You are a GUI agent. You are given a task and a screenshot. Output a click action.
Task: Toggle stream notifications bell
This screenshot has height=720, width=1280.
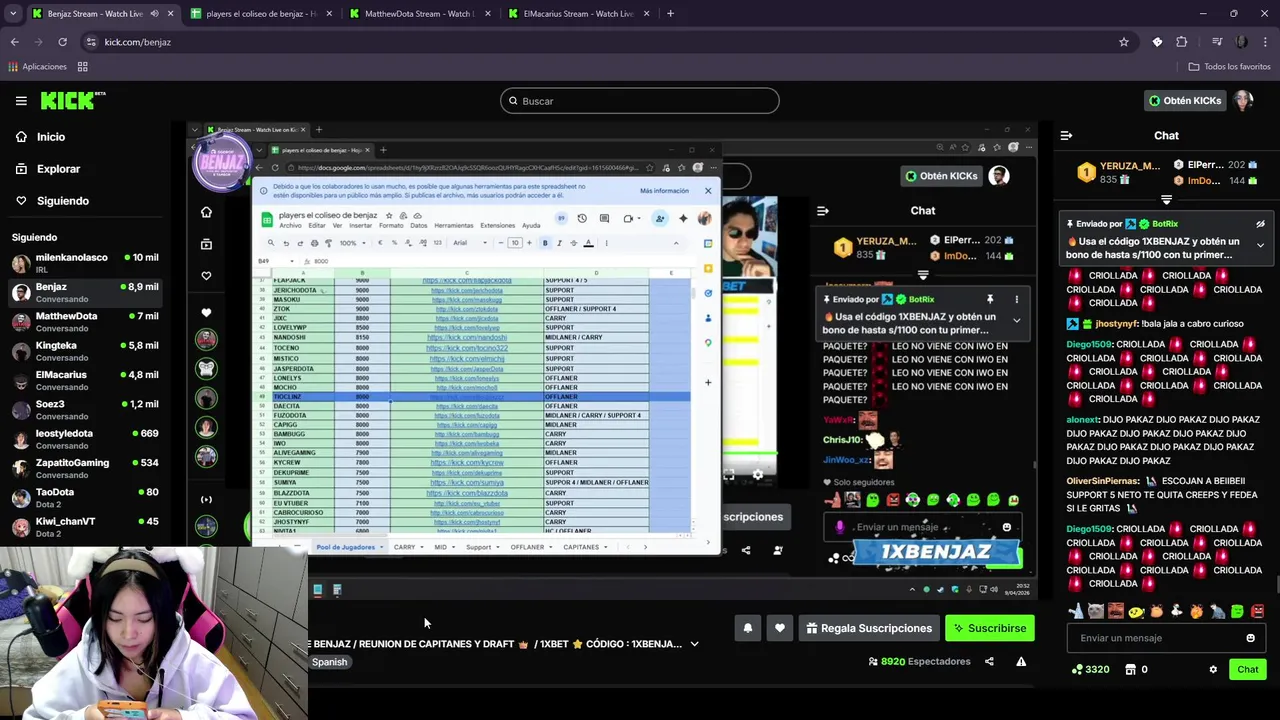coord(748,628)
